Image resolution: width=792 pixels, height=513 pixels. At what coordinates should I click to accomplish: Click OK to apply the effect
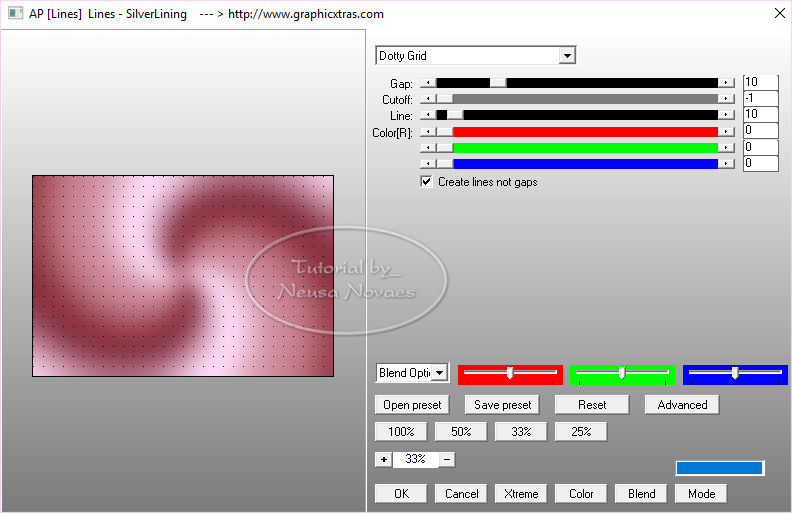(x=401, y=494)
